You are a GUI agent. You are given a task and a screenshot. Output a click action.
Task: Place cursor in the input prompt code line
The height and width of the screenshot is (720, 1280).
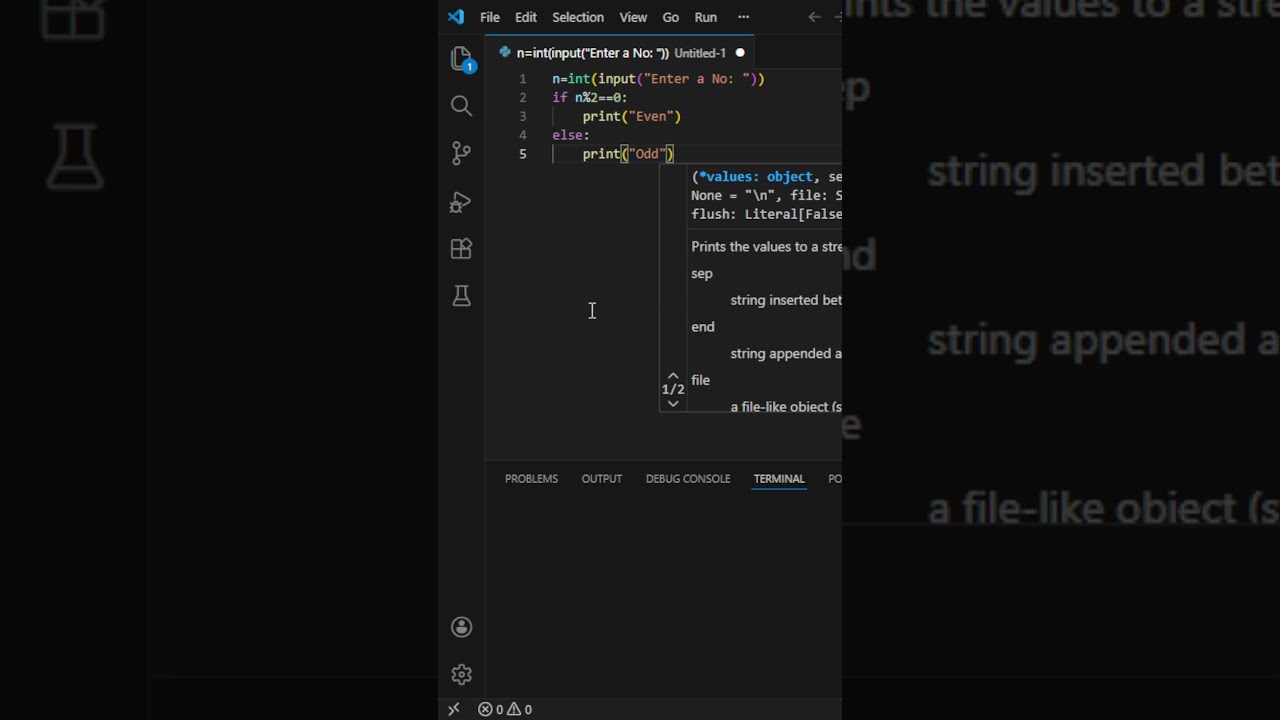(x=658, y=79)
